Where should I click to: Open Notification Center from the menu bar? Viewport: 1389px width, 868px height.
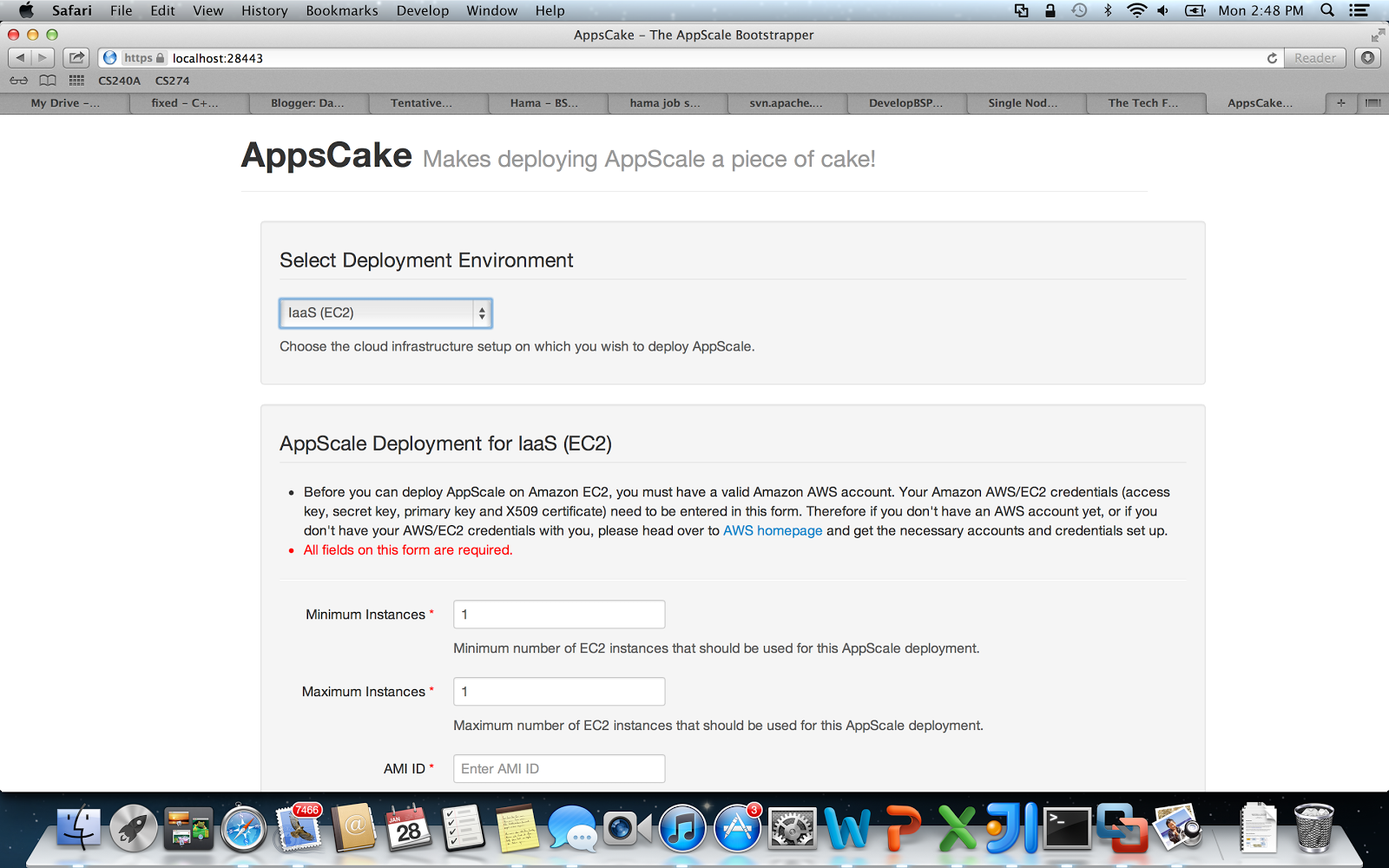pyautogui.click(x=1360, y=10)
